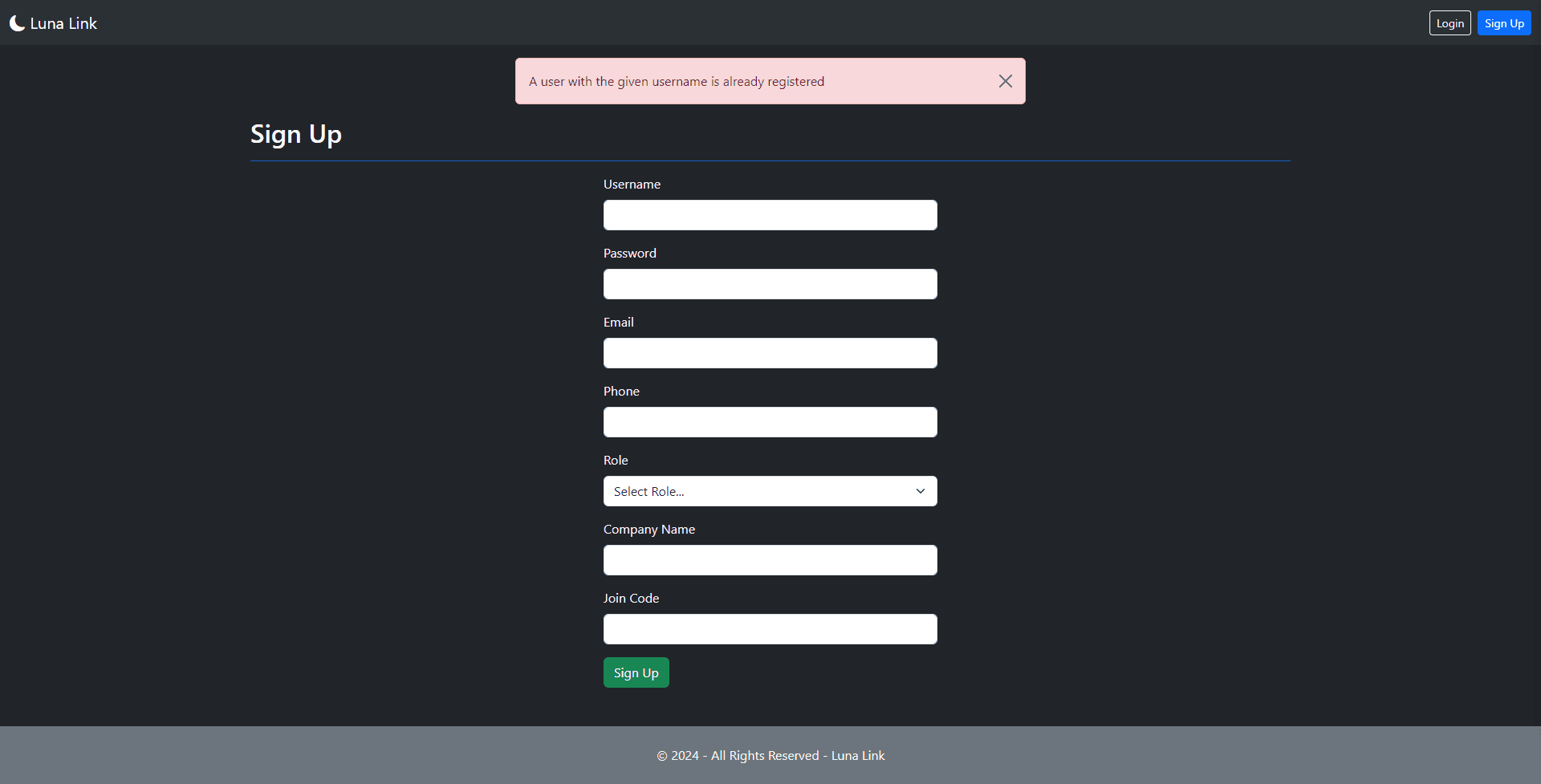Click into the Email input field
Screen dimensions: 1541x784
pos(770,353)
